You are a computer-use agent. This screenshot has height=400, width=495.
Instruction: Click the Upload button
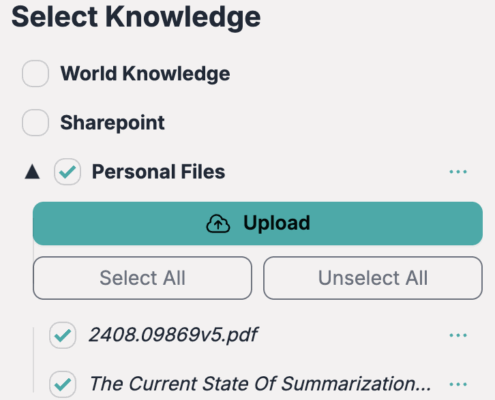tap(258, 223)
